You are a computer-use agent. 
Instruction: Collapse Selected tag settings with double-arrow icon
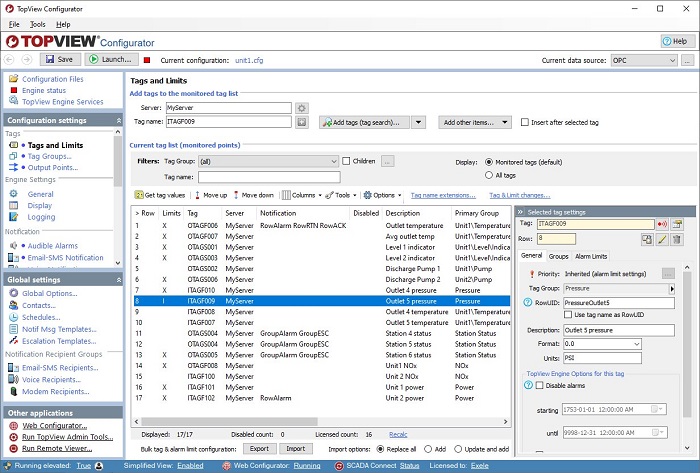point(521,212)
